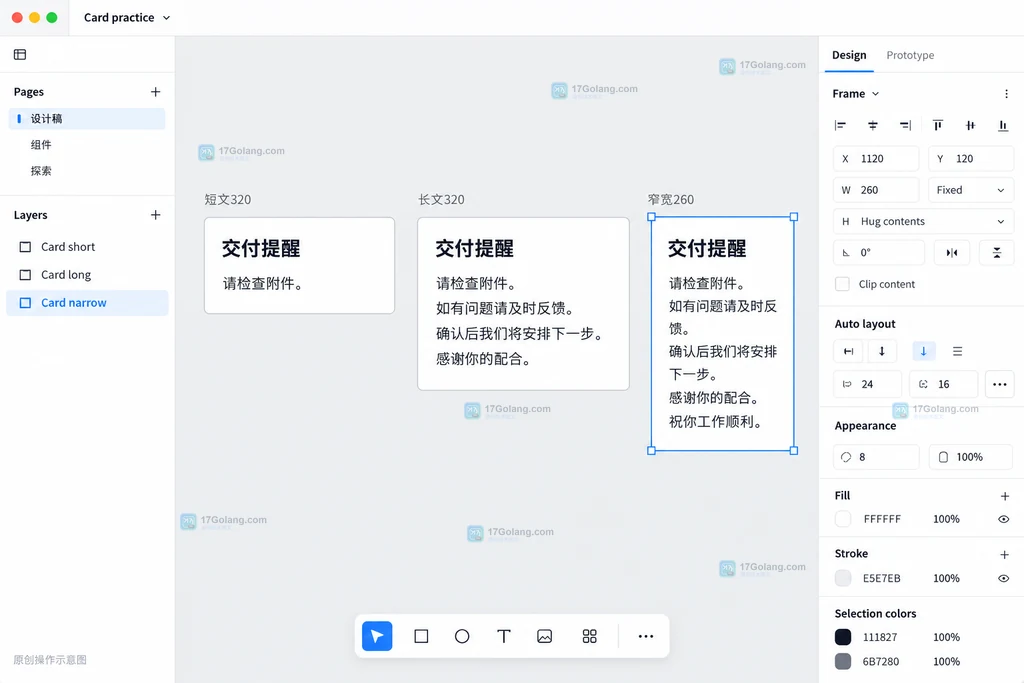Click the 短文320 frame label
1024x683 pixels.
coord(228,200)
